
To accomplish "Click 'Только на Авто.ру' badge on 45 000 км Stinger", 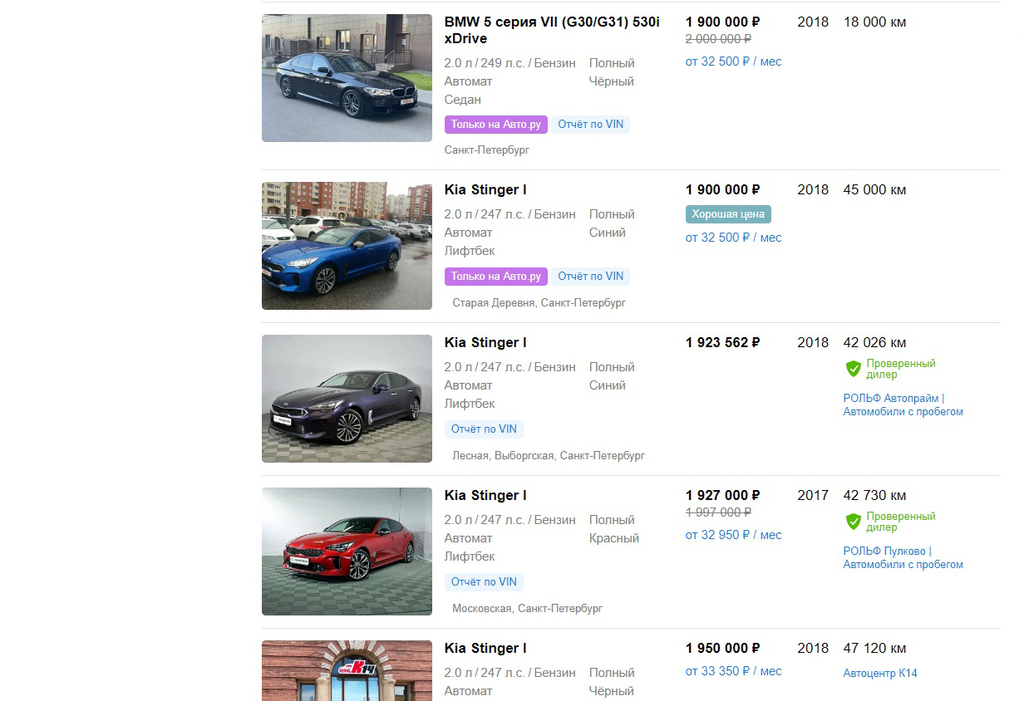I will 496,276.
